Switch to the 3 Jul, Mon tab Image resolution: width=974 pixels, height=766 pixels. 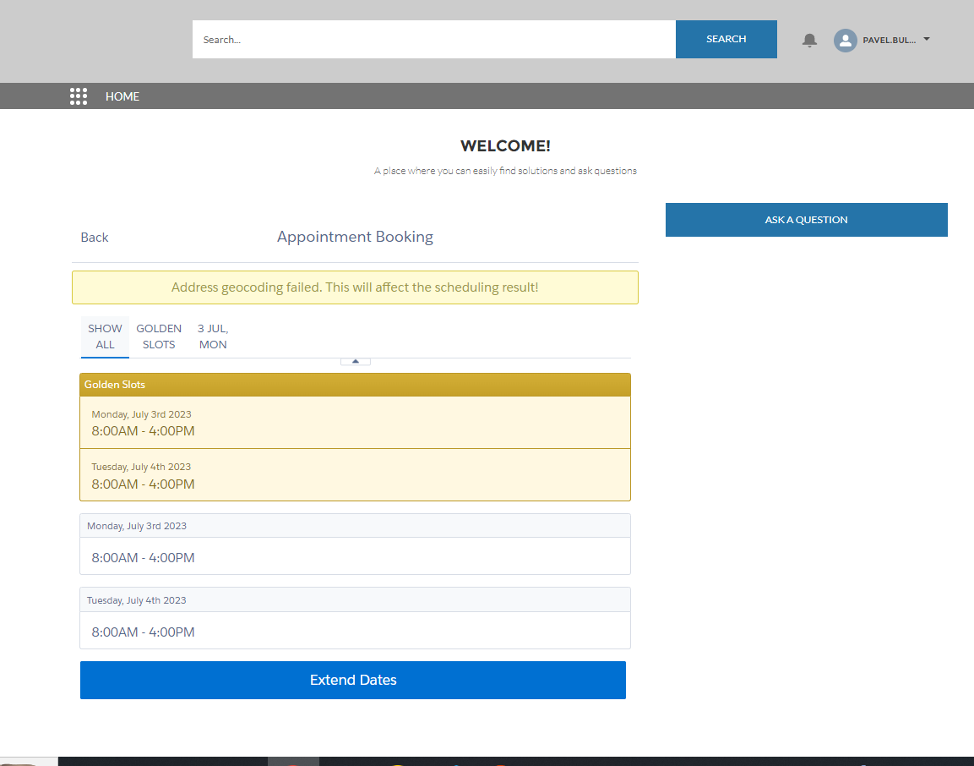[213, 336]
